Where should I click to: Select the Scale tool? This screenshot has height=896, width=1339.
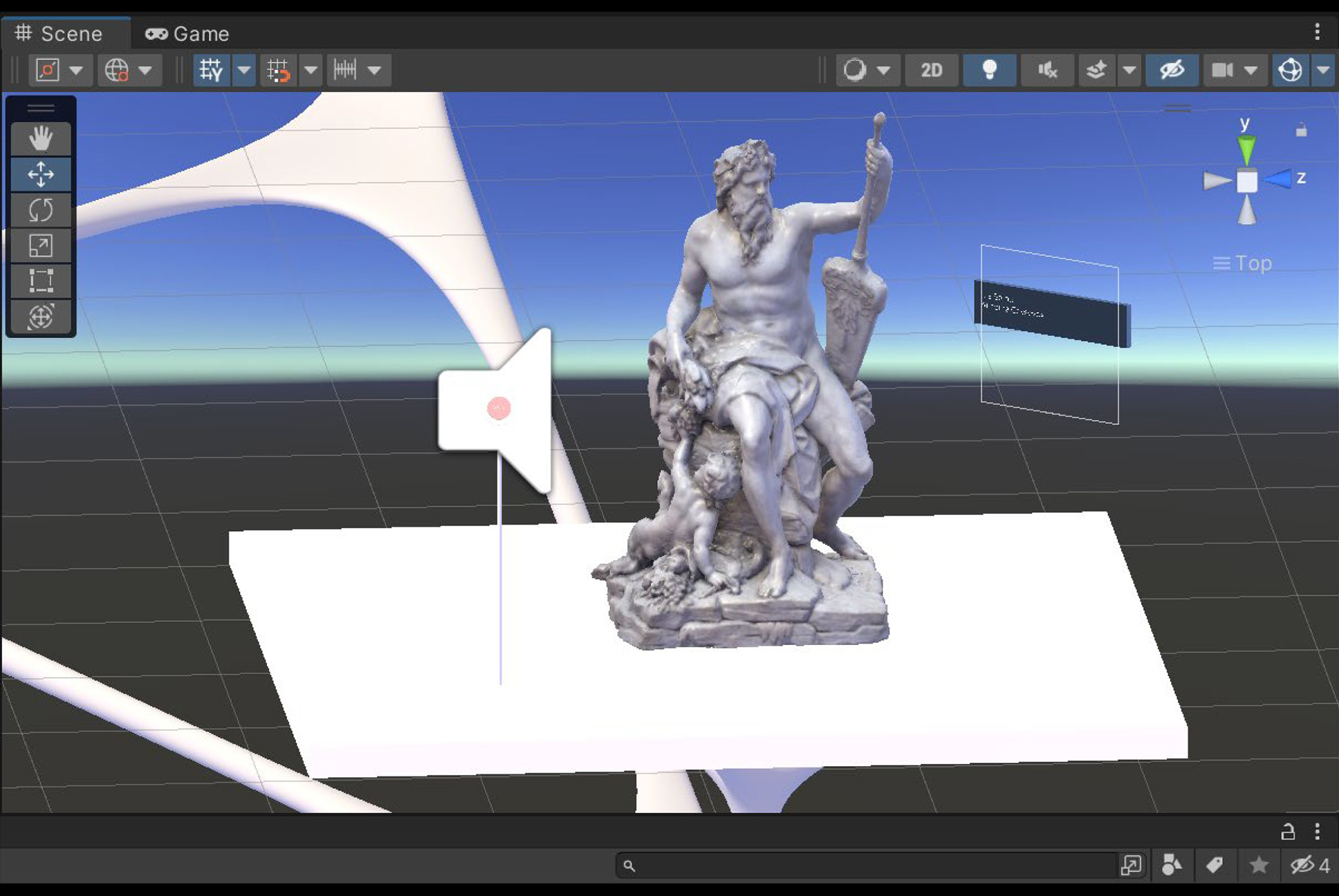pyautogui.click(x=41, y=245)
